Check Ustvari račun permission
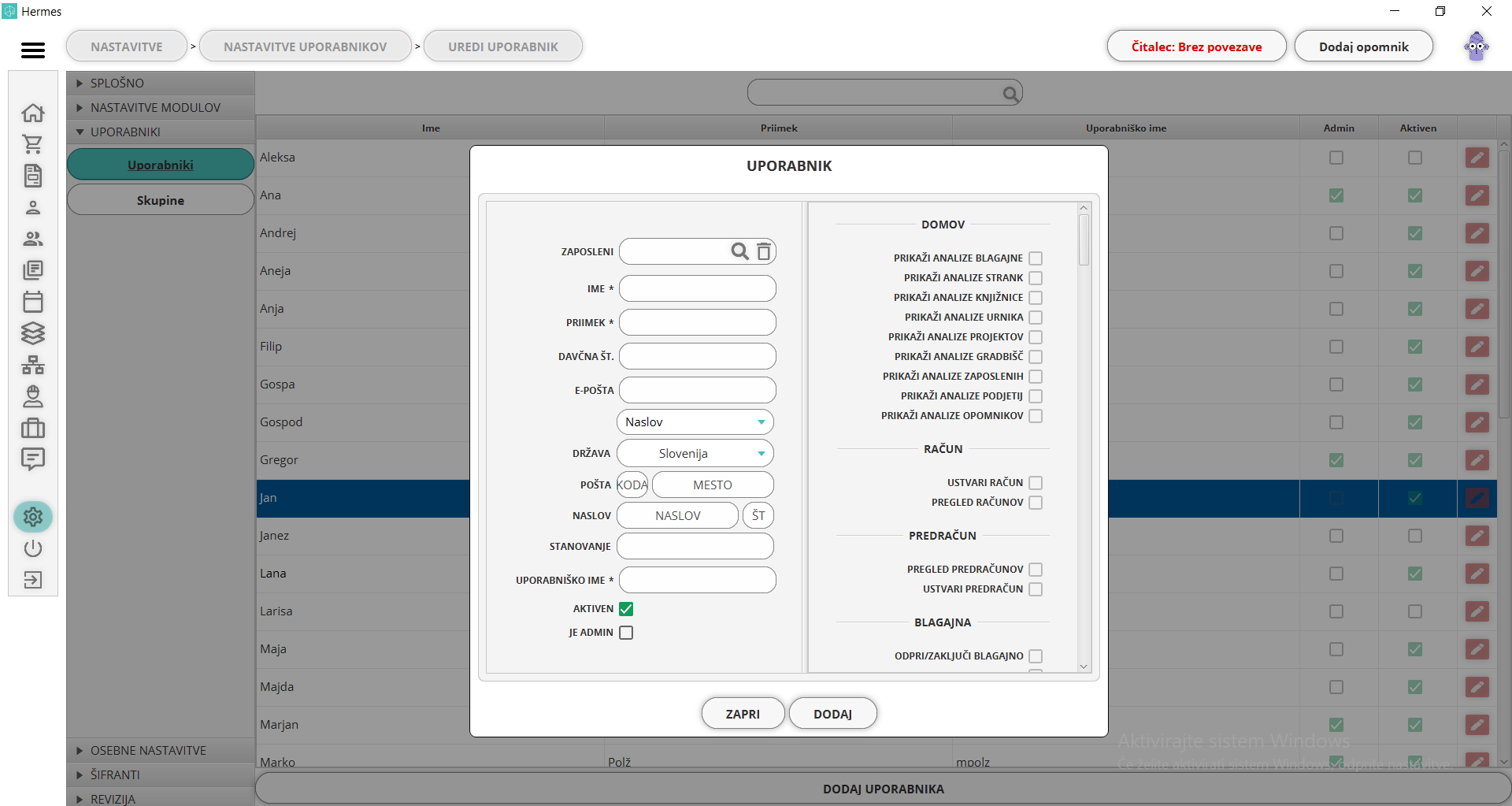 [x=1036, y=483]
